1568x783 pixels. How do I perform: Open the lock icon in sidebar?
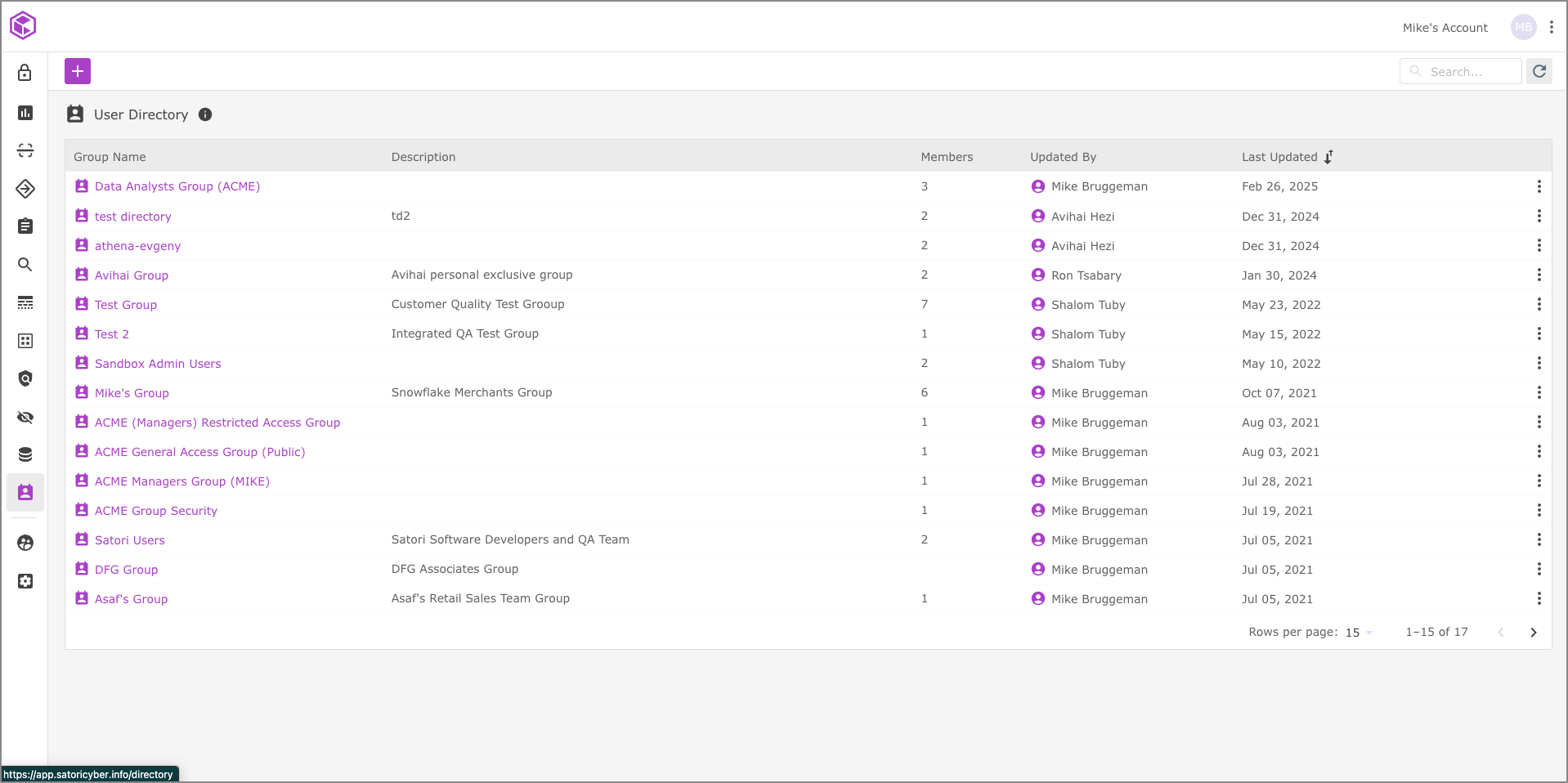click(25, 73)
